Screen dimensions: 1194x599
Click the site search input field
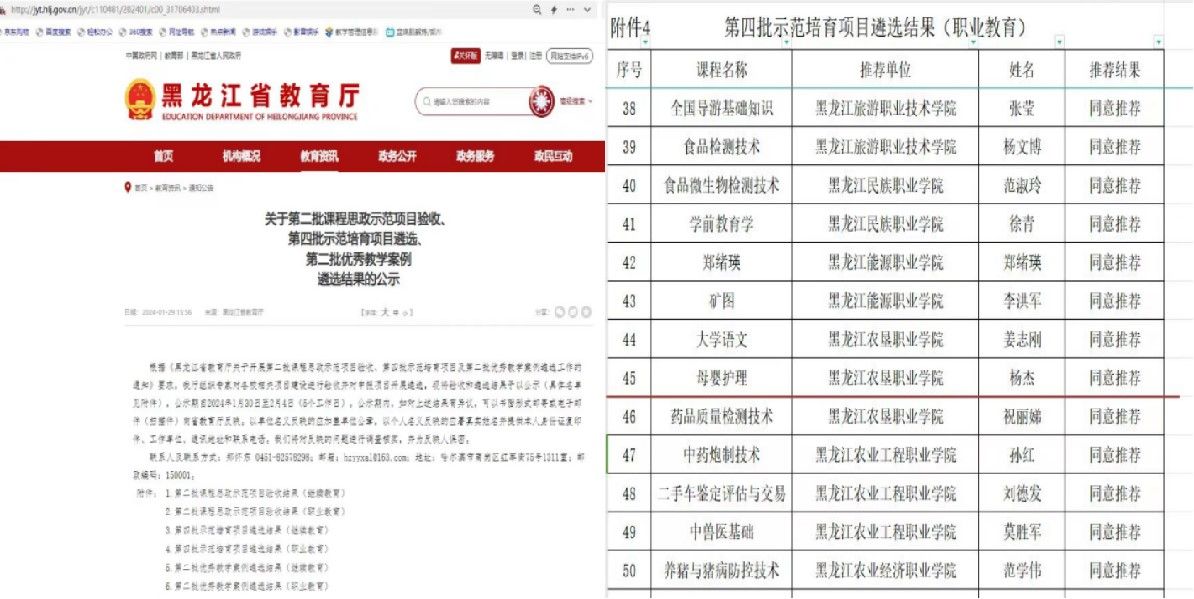(474, 101)
